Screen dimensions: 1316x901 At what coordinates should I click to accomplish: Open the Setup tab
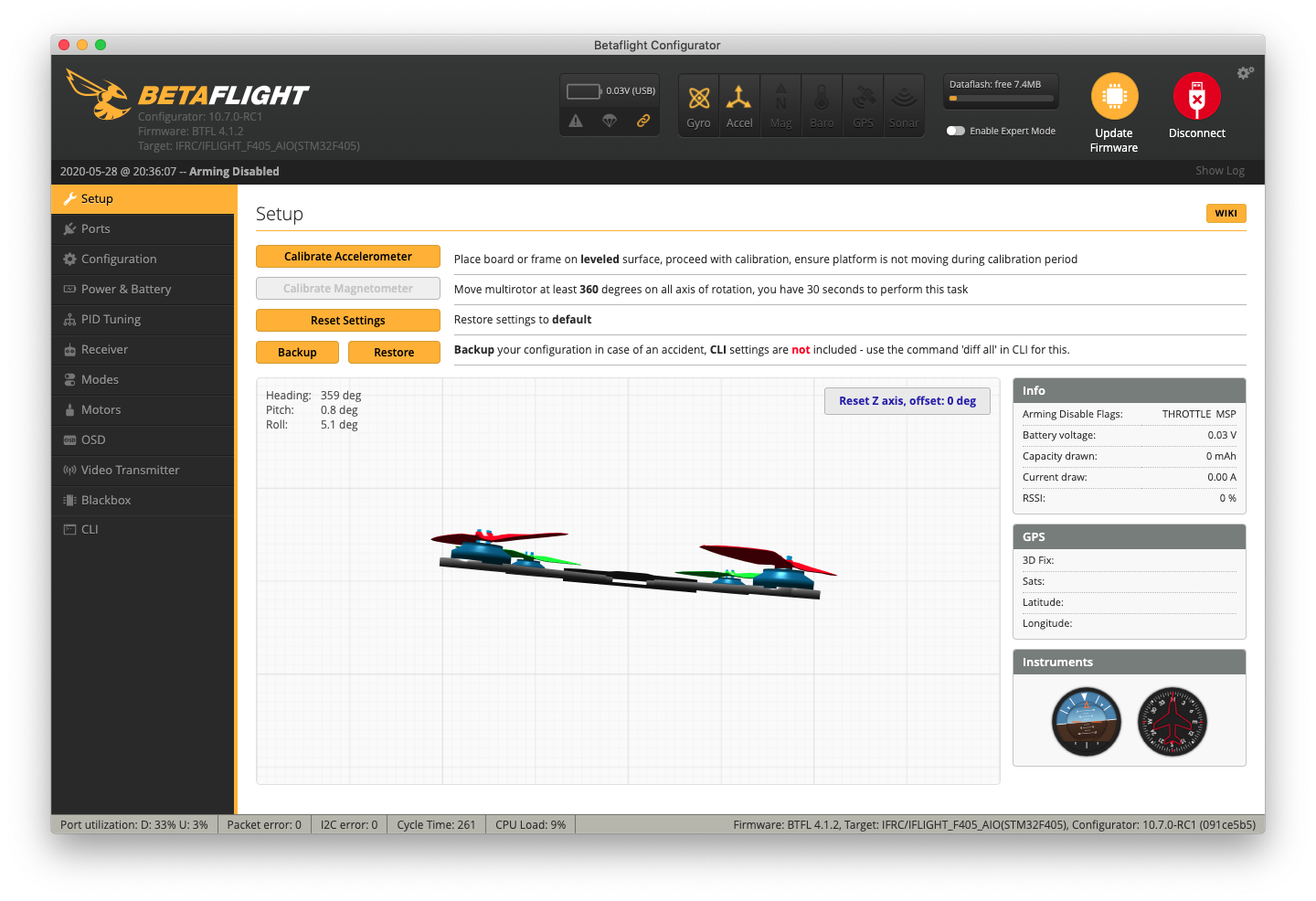[x=143, y=199]
